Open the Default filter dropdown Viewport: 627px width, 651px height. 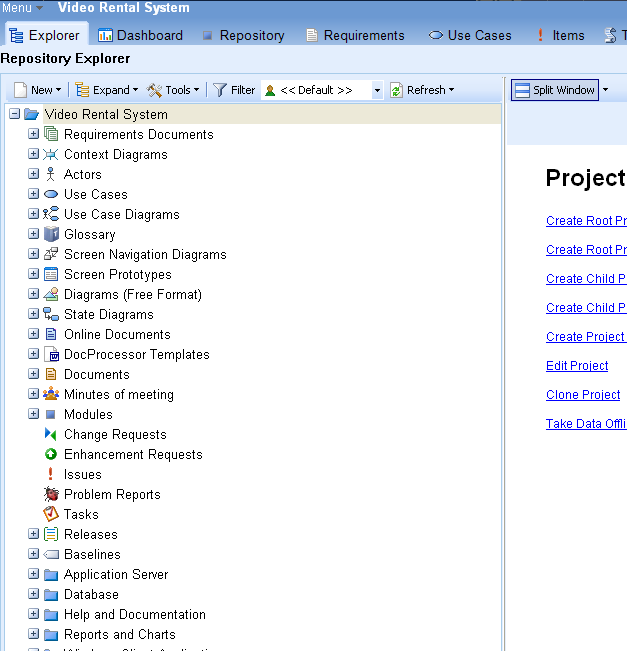pyautogui.click(x=377, y=90)
